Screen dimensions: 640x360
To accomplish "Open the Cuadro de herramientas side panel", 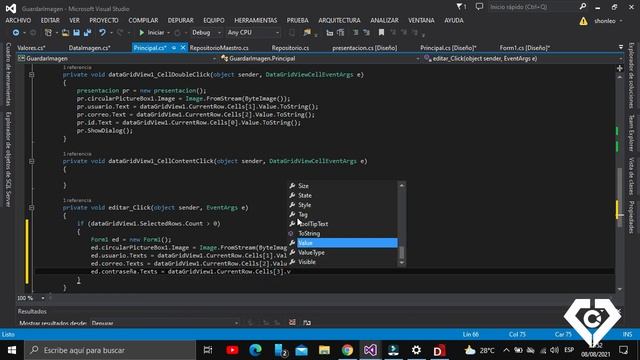I will click(x=8, y=74).
